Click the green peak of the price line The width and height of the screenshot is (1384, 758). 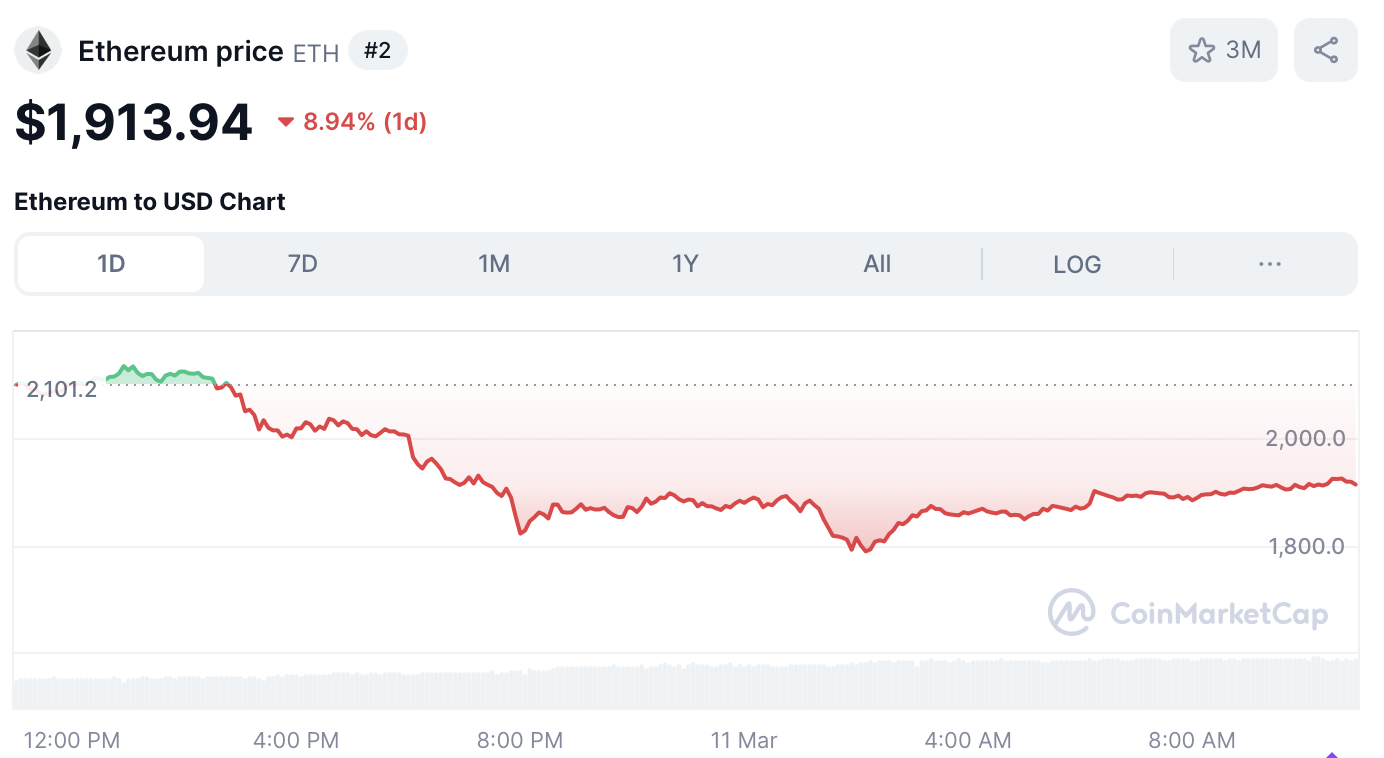[124, 367]
